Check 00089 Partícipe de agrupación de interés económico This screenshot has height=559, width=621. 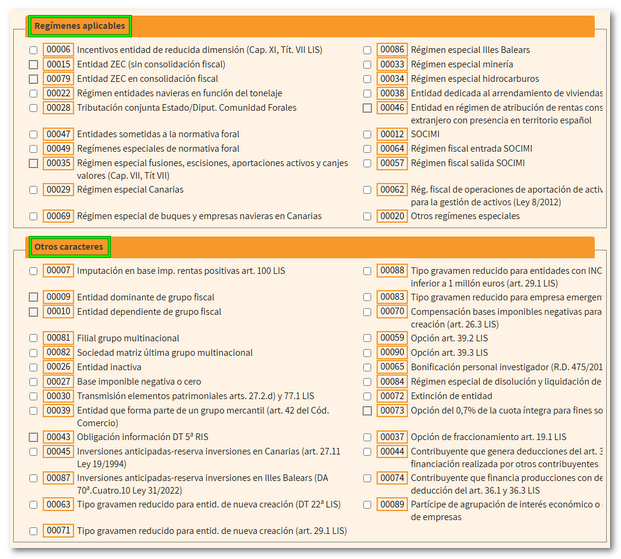(x=367, y=505)
